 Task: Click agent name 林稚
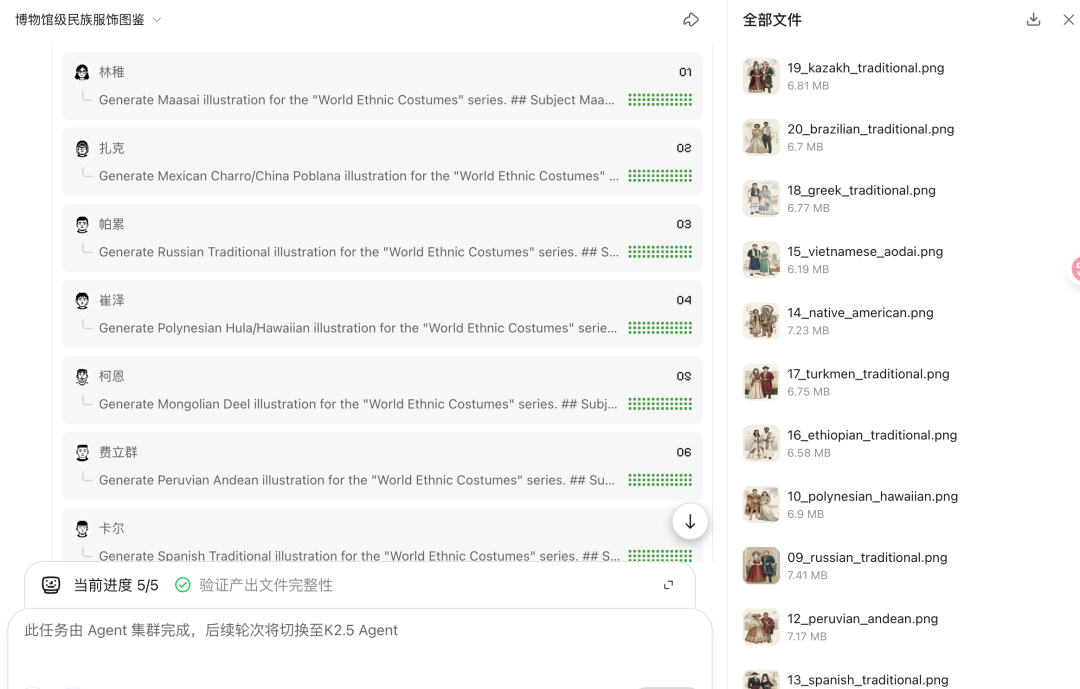112,72
